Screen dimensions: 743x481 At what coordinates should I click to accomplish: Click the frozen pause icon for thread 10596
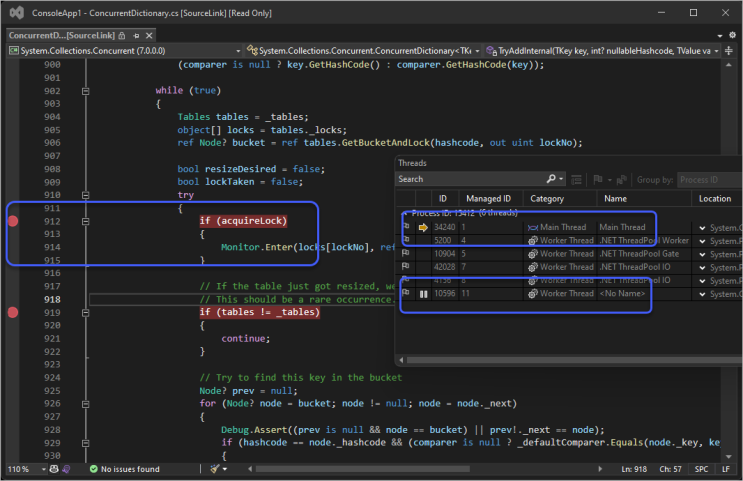point(423,295)
